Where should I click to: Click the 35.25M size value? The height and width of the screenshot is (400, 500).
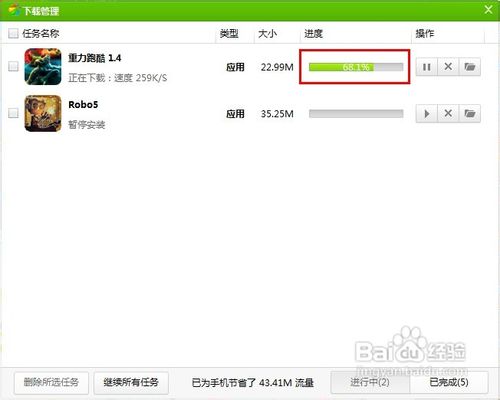pos(277,114)
